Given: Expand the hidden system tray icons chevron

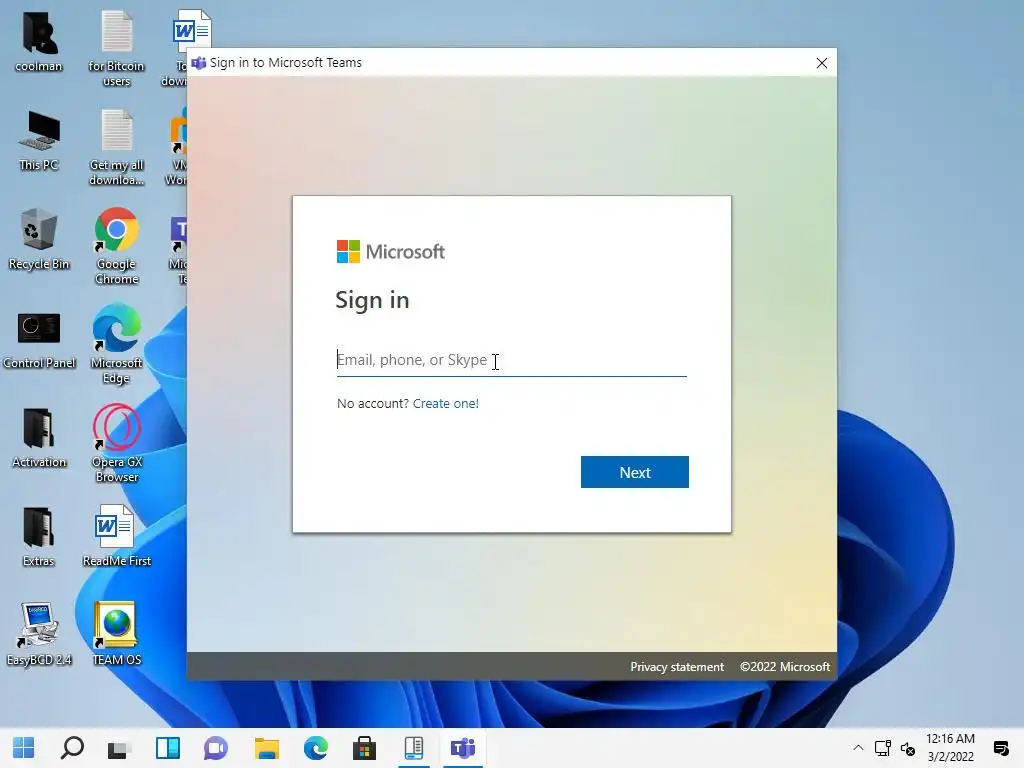Looking at the screenshot, I should [x=858, y=748].
